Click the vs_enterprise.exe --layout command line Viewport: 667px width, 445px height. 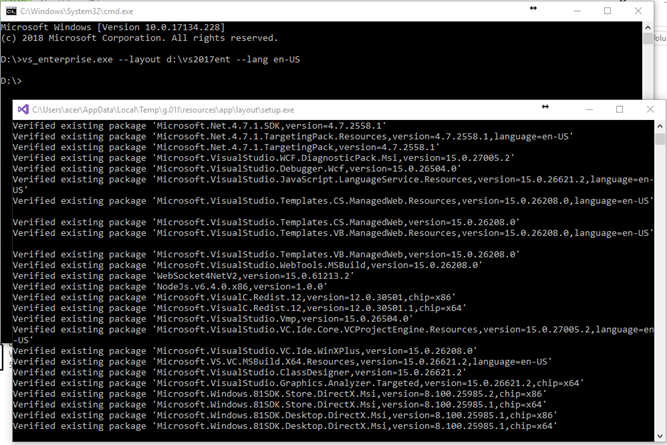150,60
